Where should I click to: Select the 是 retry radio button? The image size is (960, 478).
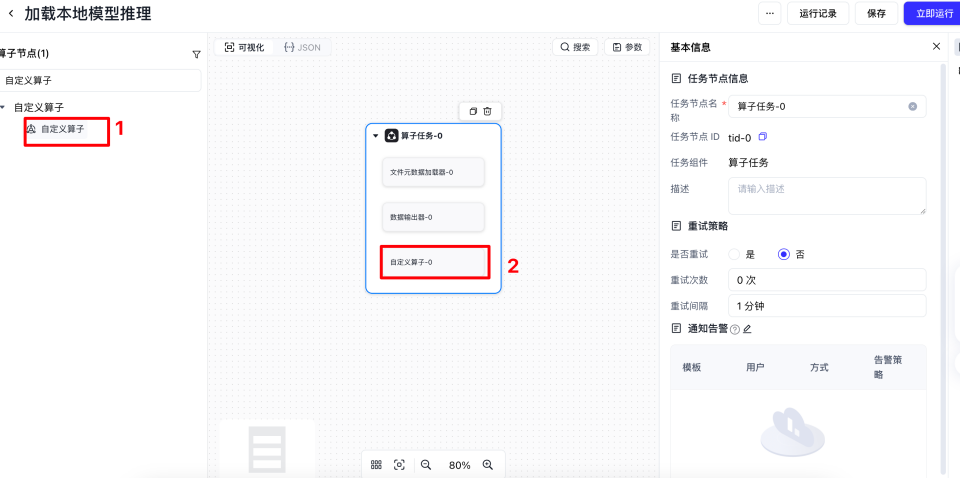pyautogui.click(x=734, y=255)
